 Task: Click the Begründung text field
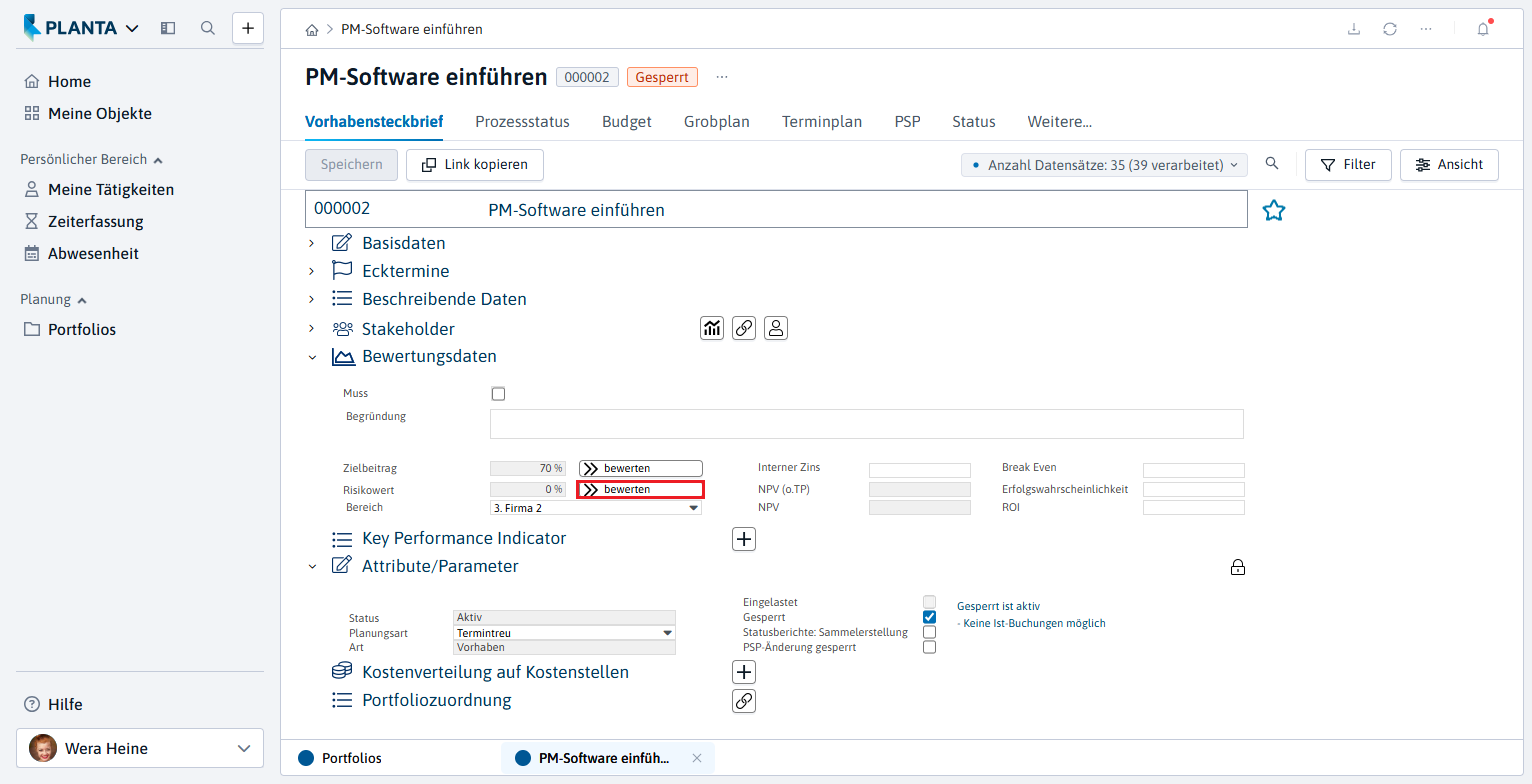pos(867,424)
